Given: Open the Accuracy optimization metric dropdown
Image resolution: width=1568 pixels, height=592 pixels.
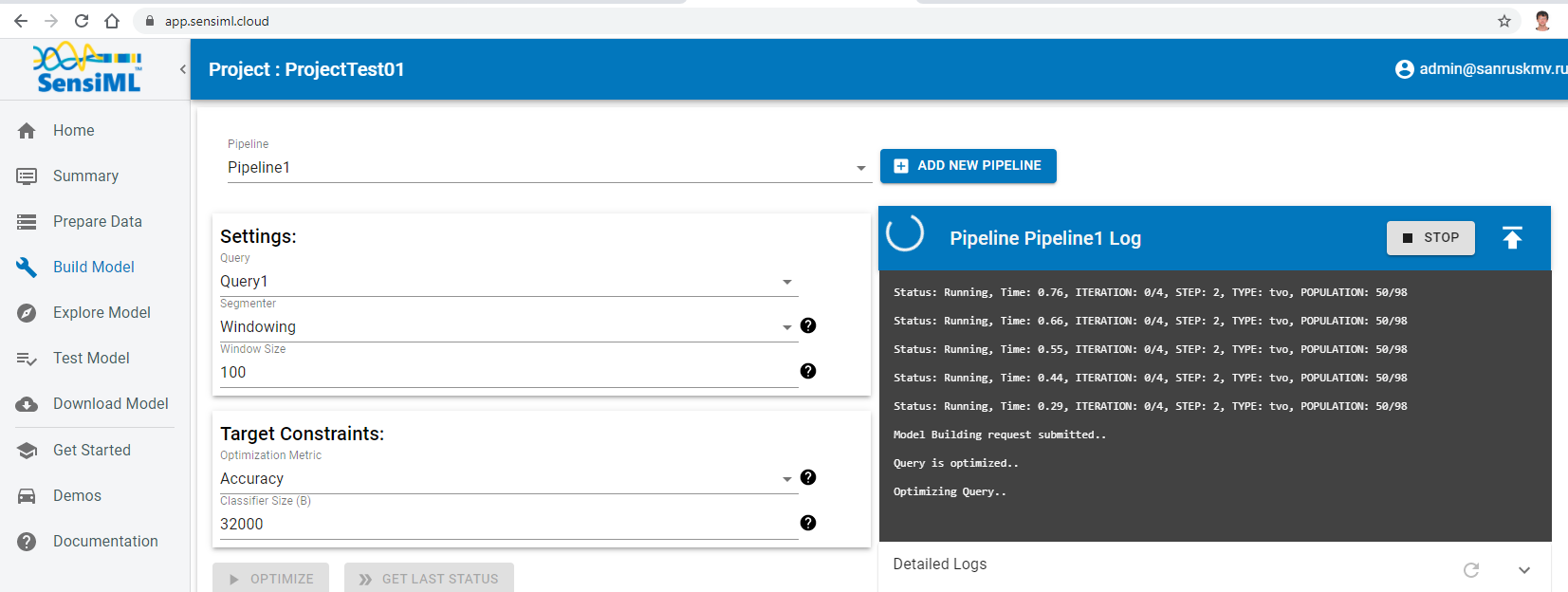Looking at the screenshot, I should point(508,479).
